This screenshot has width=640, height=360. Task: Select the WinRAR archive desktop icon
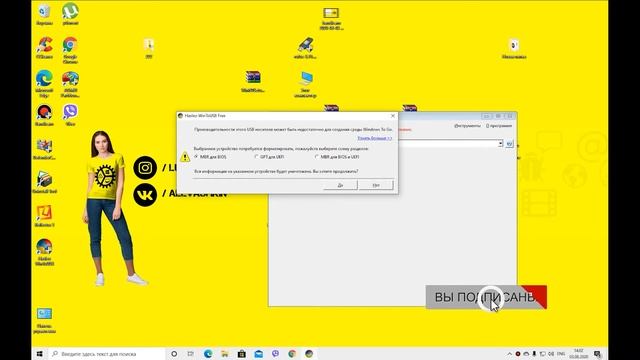point(253,82)
